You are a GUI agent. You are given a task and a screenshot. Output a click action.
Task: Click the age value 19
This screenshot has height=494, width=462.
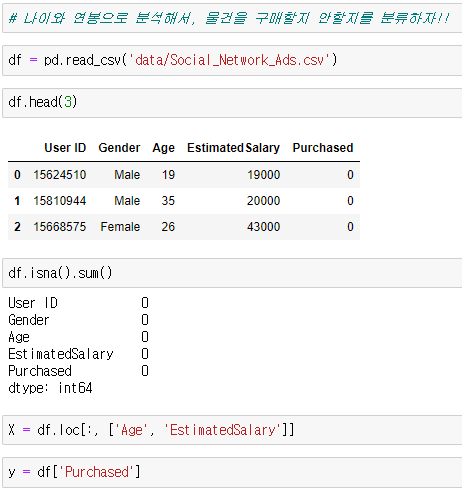pos(168,175)
